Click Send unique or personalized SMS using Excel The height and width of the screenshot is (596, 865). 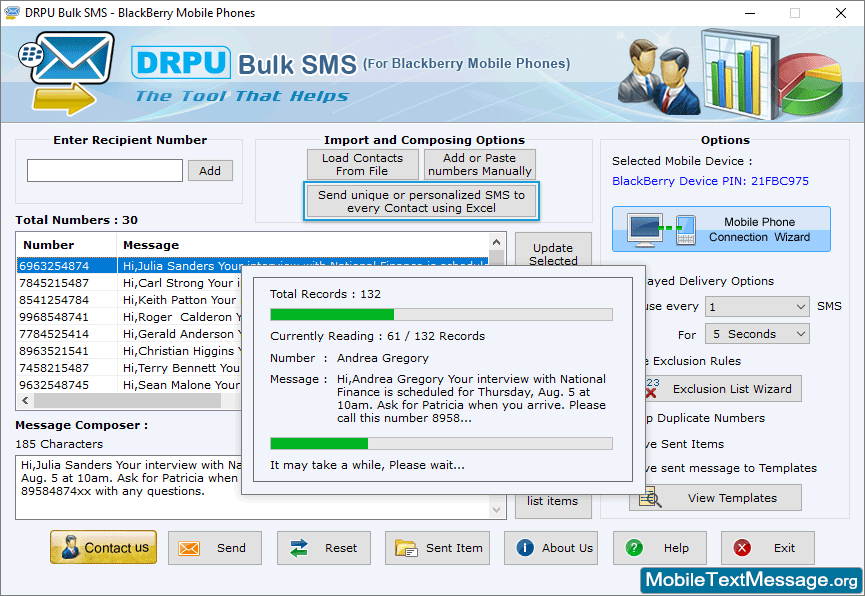point(421,201)
